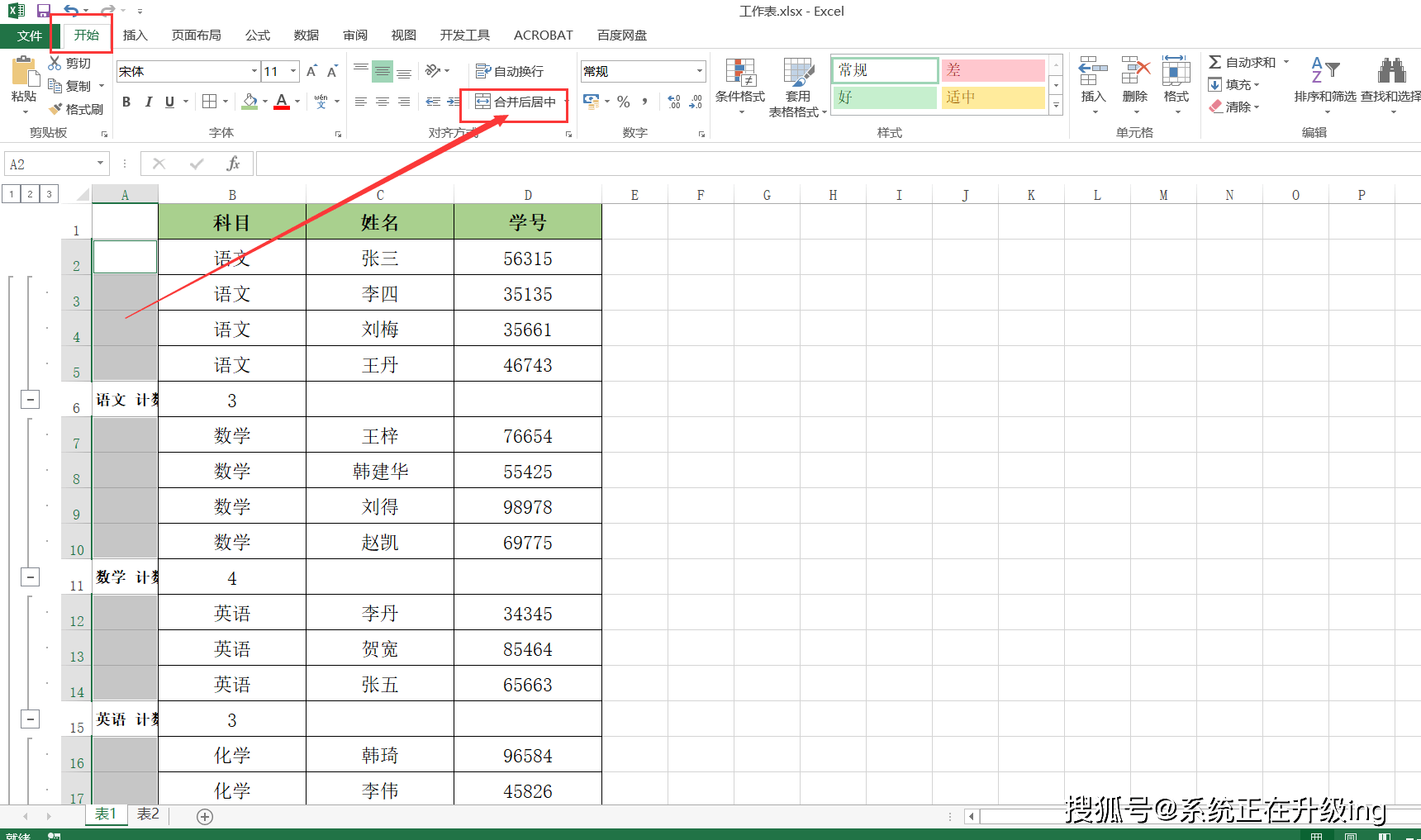Click the Name Box showing A2
Screen dimensions: 1421x840
click(x=50, y=164)
